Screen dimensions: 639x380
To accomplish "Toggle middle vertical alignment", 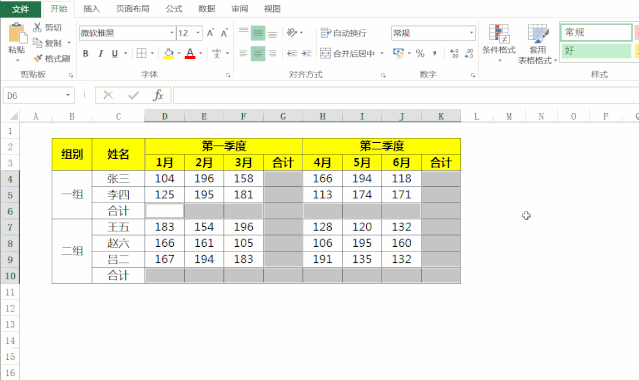I will coord(258,33).
